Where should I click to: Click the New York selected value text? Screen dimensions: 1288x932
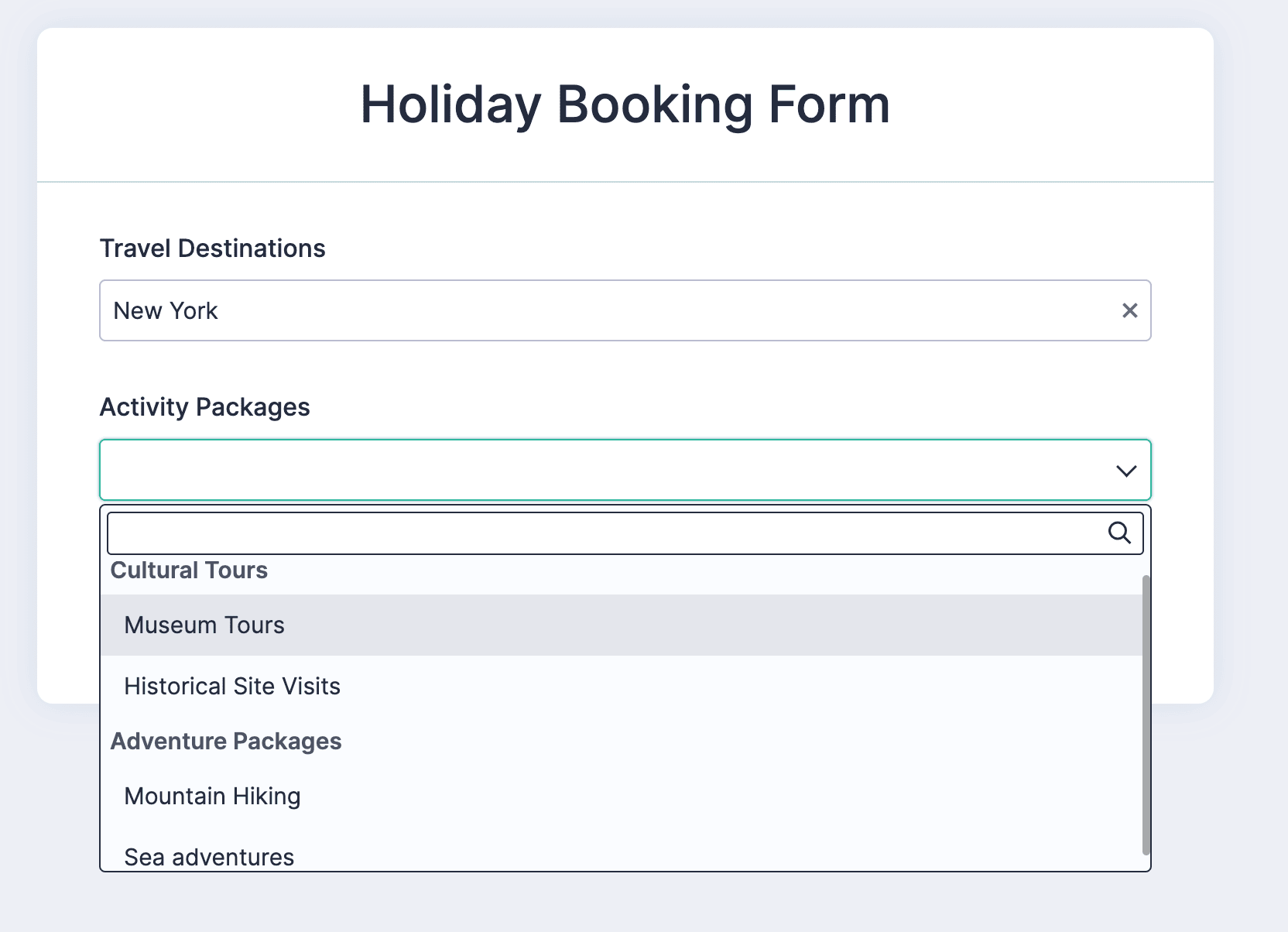[166, 310]
